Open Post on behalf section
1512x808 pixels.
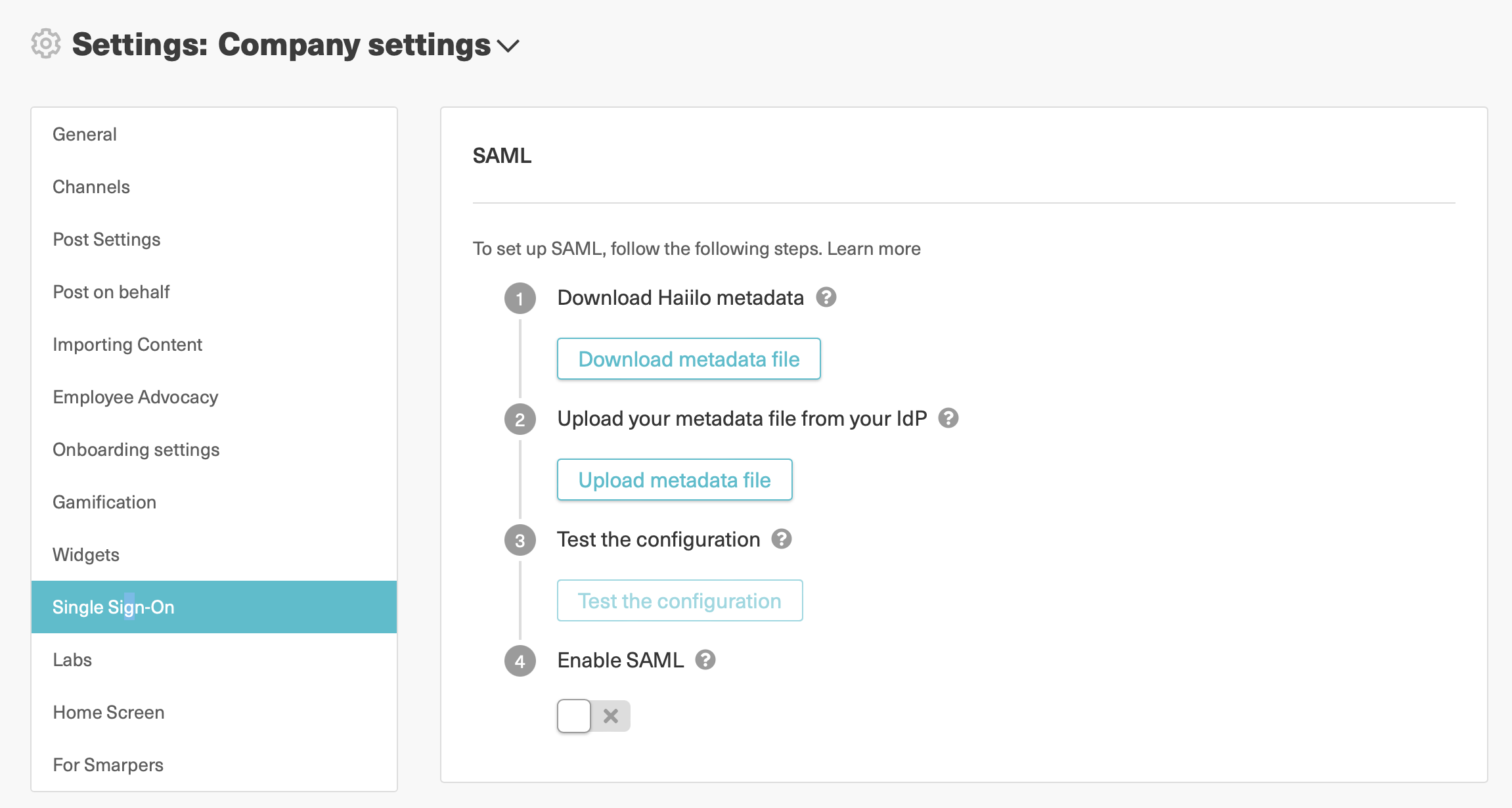[214, 292]
